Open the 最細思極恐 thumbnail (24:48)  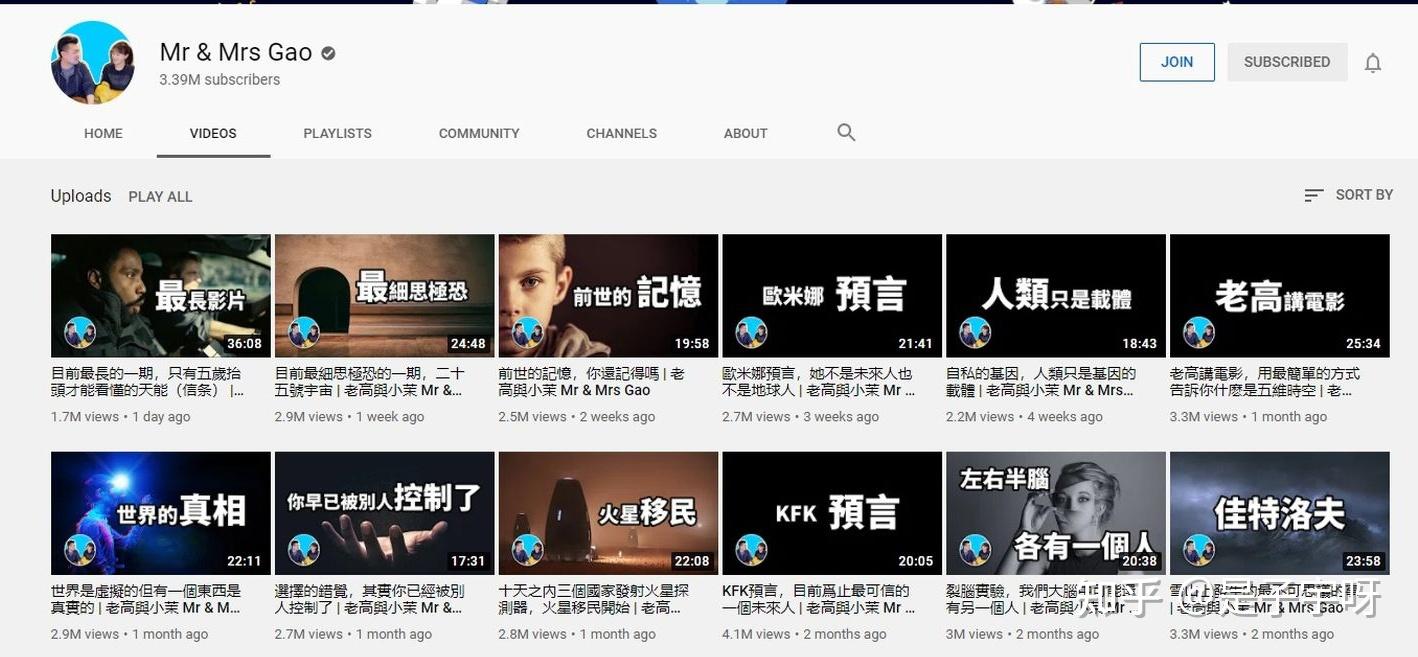click(385, 296)
